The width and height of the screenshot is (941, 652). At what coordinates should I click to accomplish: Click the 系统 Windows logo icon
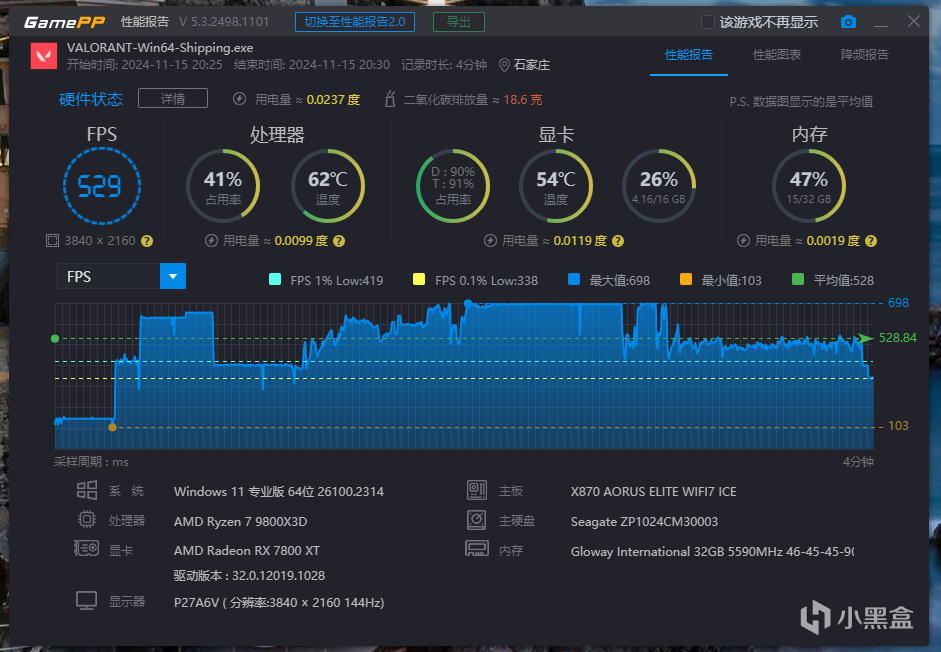coord(87,490)
